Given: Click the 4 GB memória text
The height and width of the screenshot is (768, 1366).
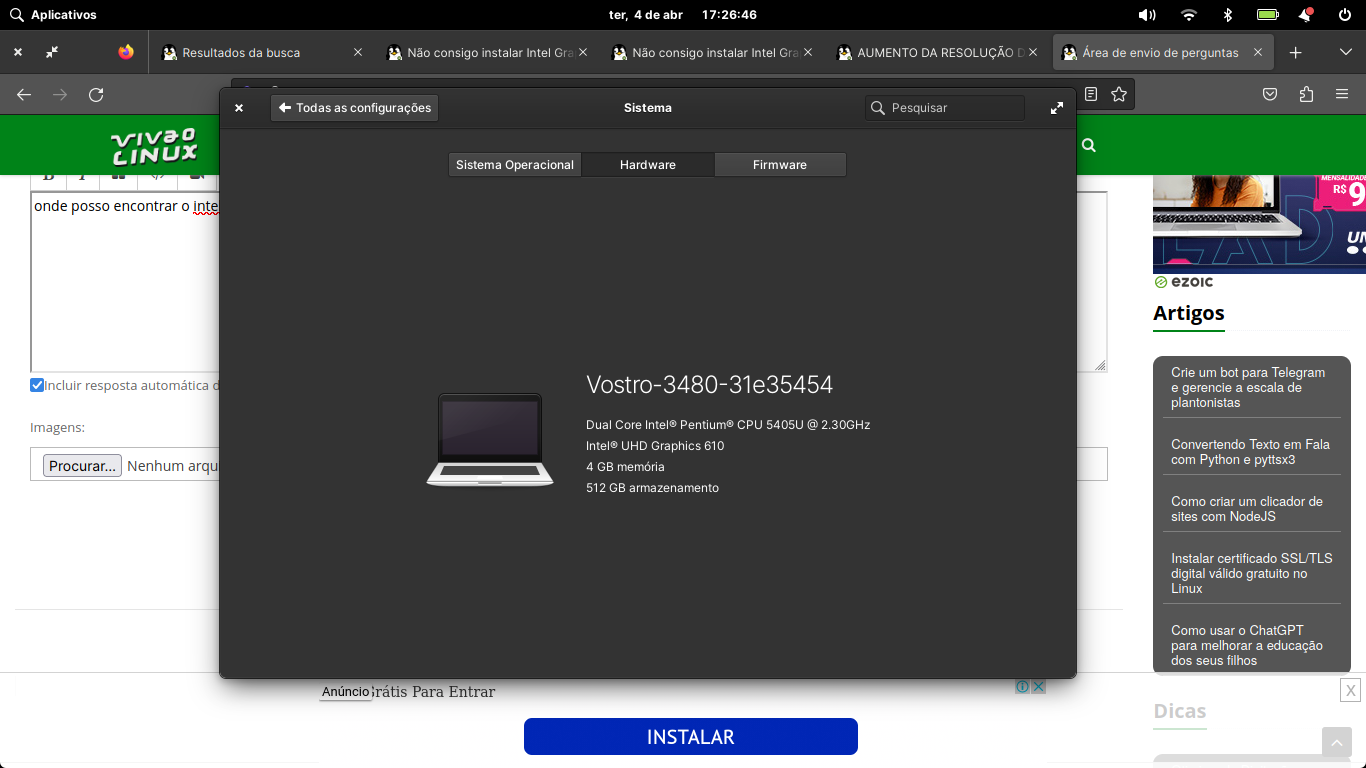Looking at the screenshot, I should 625,467.
